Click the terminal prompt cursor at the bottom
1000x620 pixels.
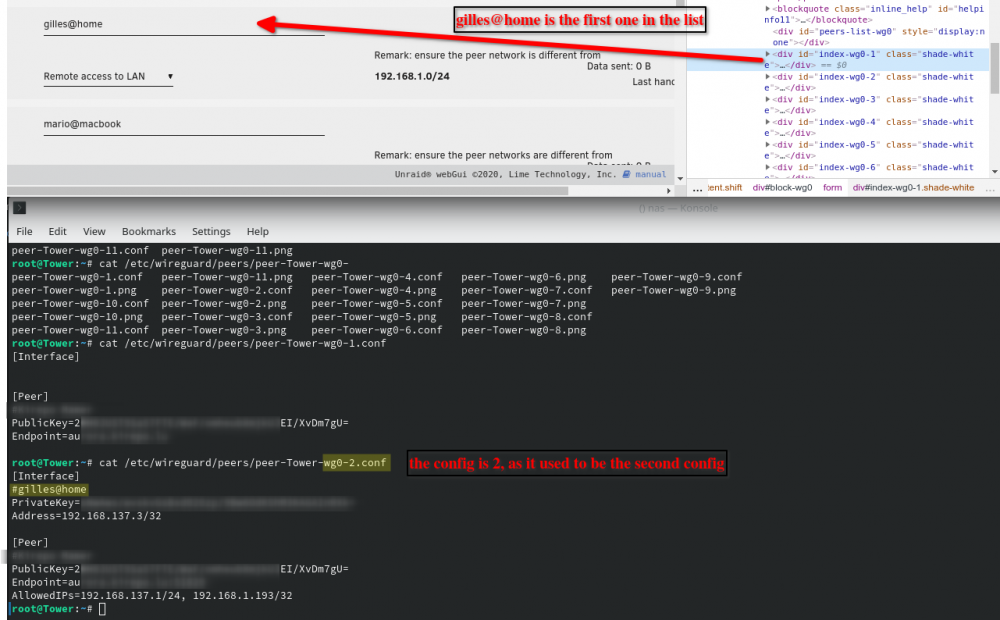click(x=102, y=609)
